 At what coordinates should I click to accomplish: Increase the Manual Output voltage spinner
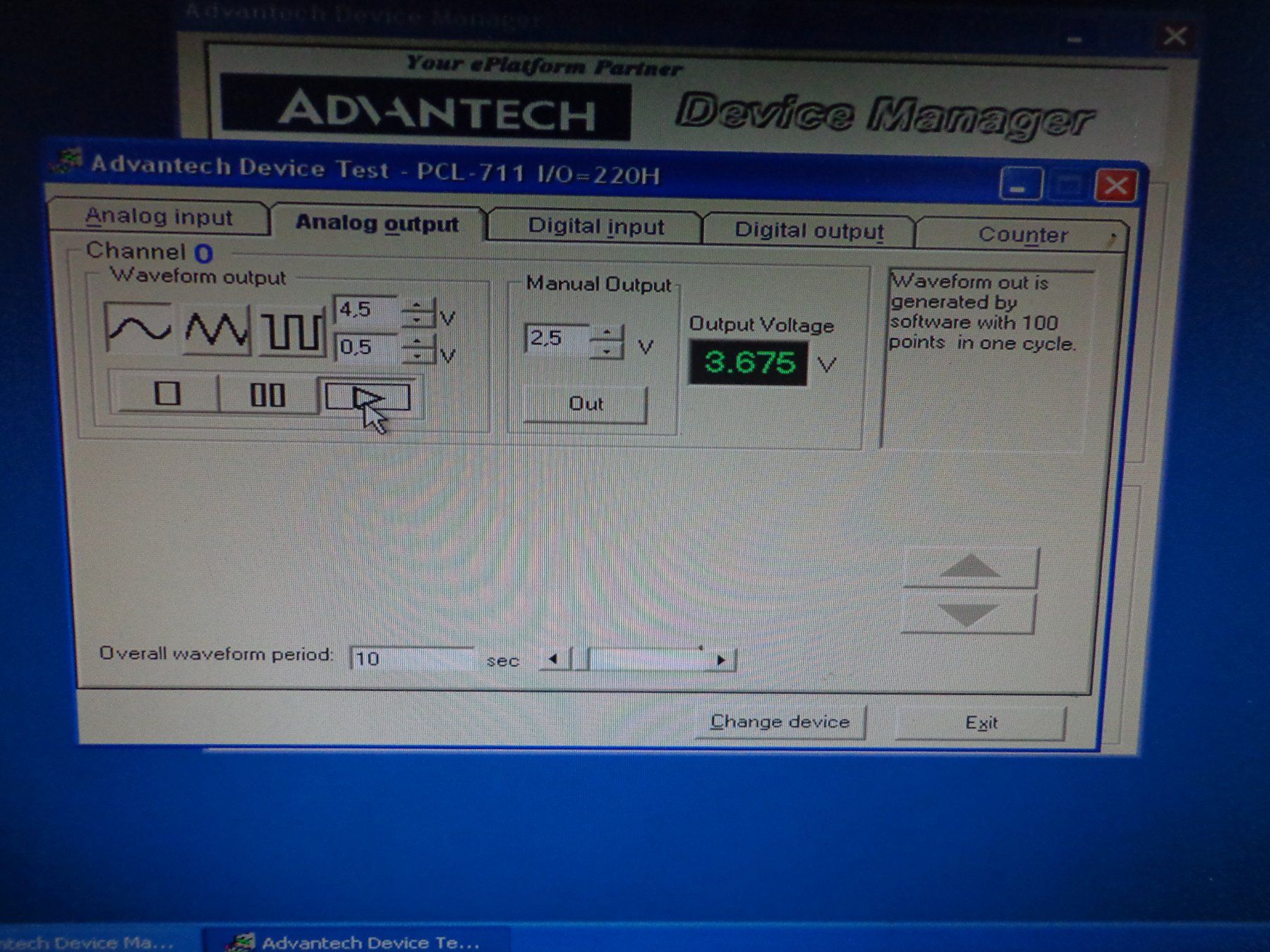607,332
